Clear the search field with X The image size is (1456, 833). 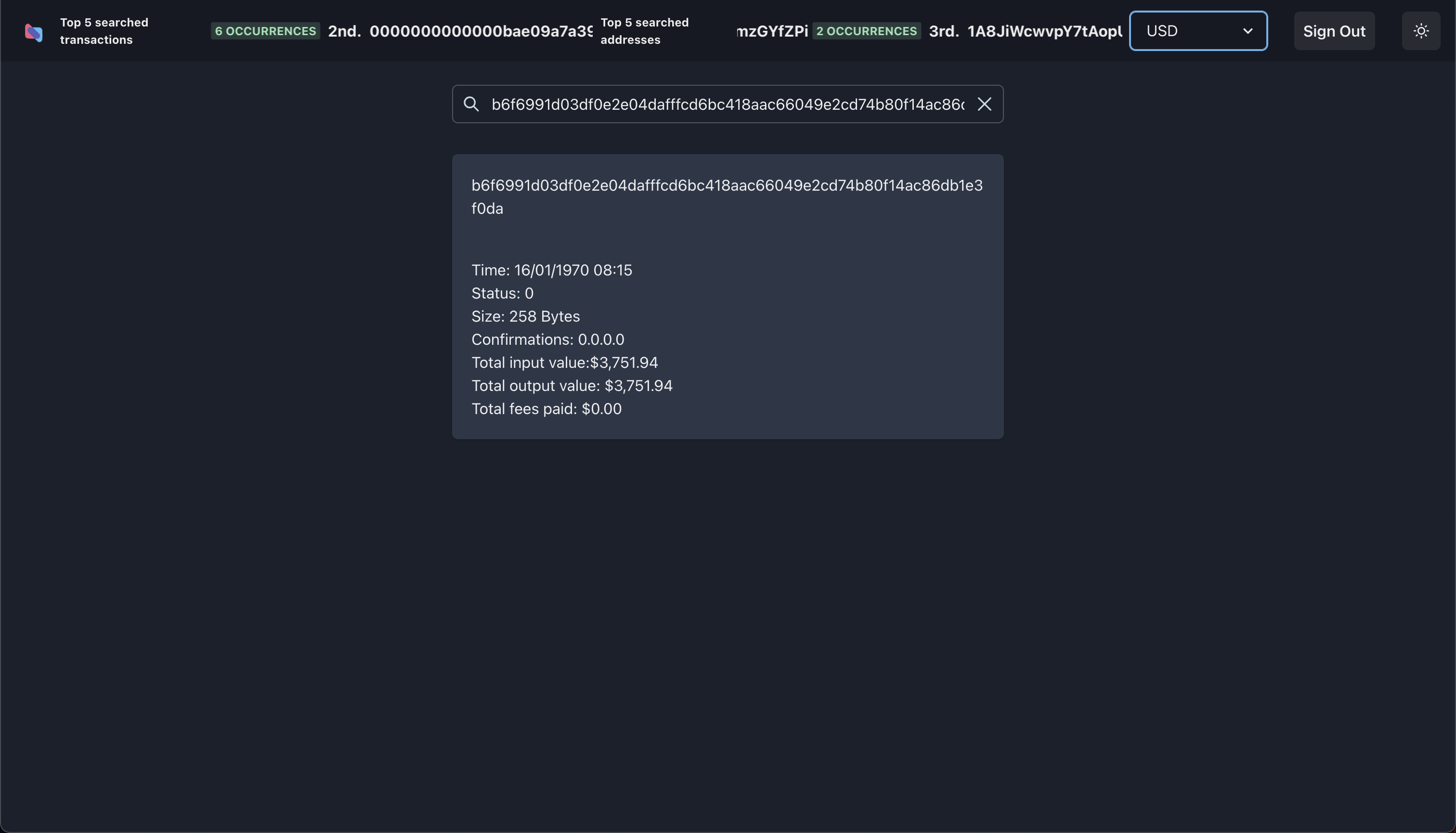point(984,104)
